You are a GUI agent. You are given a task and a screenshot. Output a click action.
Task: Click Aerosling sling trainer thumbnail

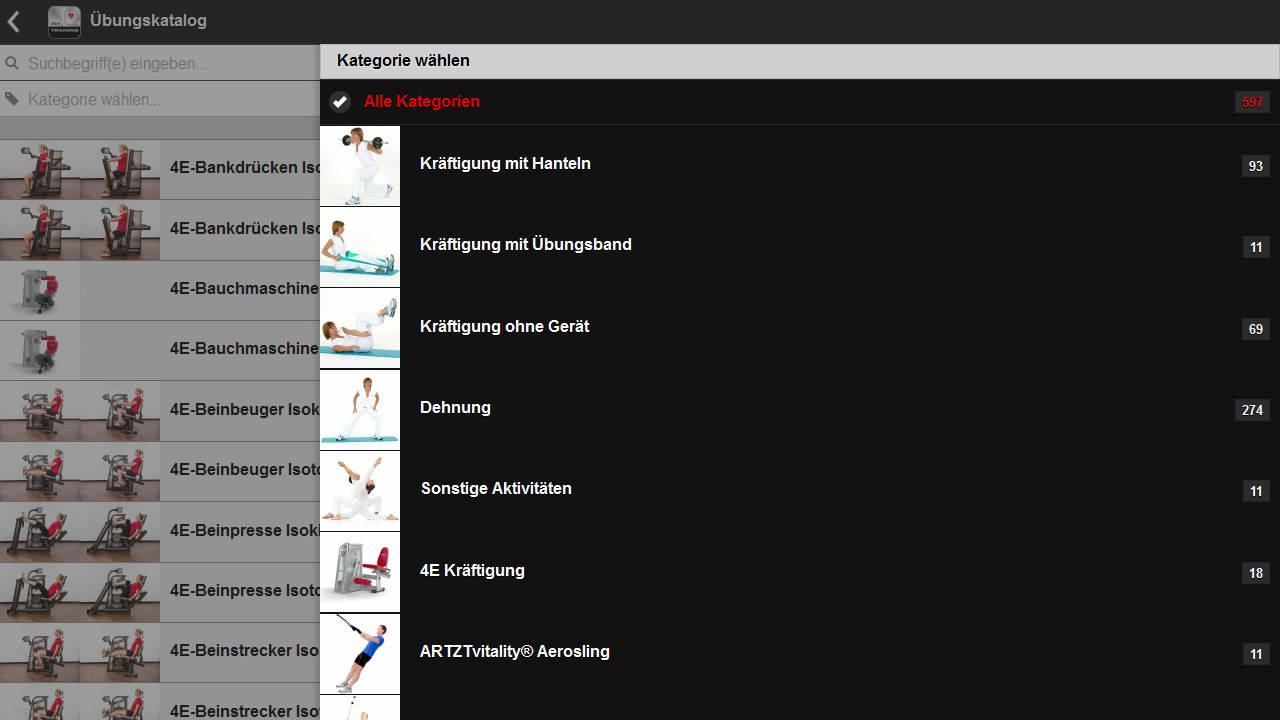click(360, 654)
